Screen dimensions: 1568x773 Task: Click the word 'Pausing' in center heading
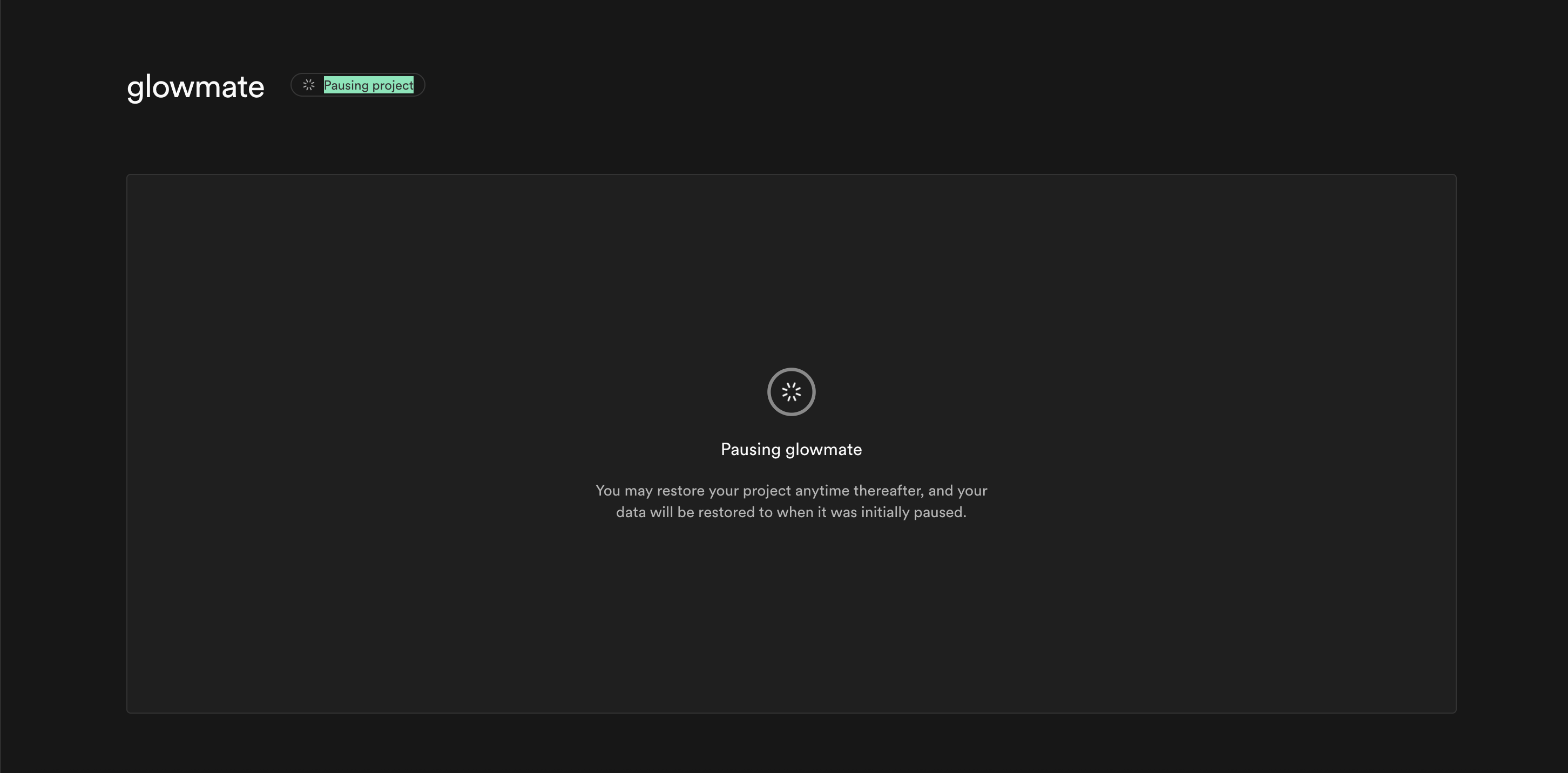click(750, 450)
